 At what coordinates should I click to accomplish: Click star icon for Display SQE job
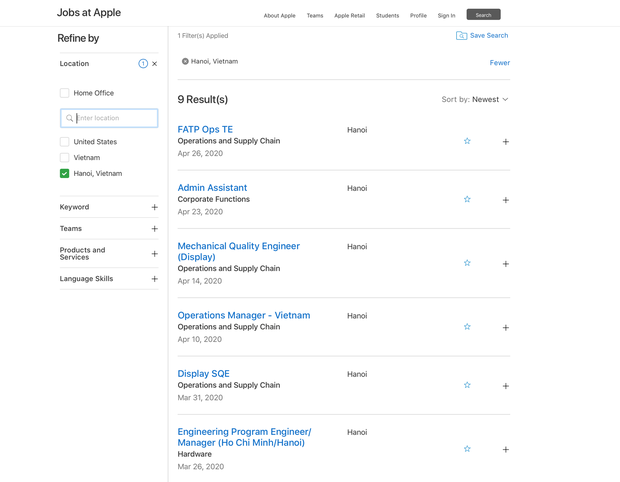click(467, 385)
